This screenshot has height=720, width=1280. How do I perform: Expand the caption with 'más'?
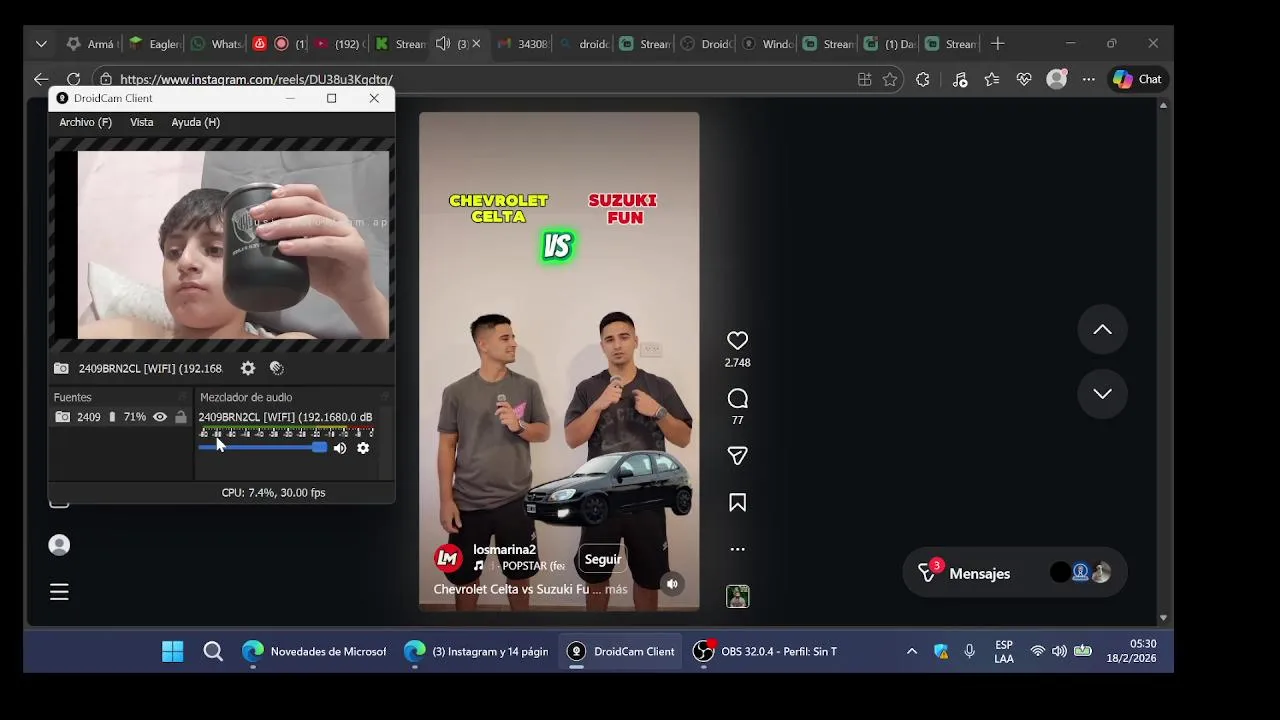pyautogui.click(x=616, y=590)
